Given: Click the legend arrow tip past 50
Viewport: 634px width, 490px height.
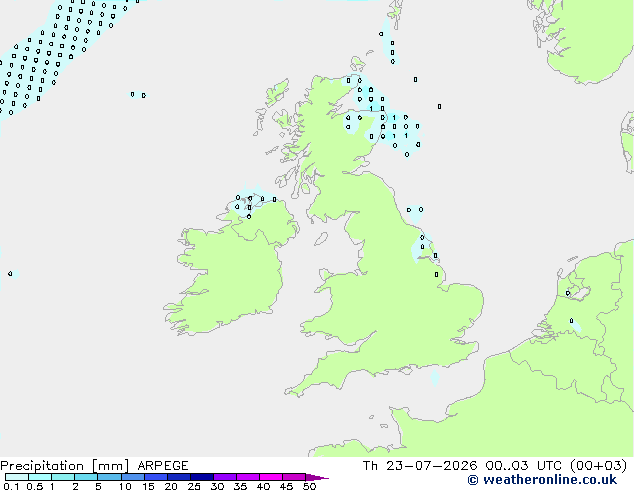Looking at the screenshot, I should pos(317,477).
